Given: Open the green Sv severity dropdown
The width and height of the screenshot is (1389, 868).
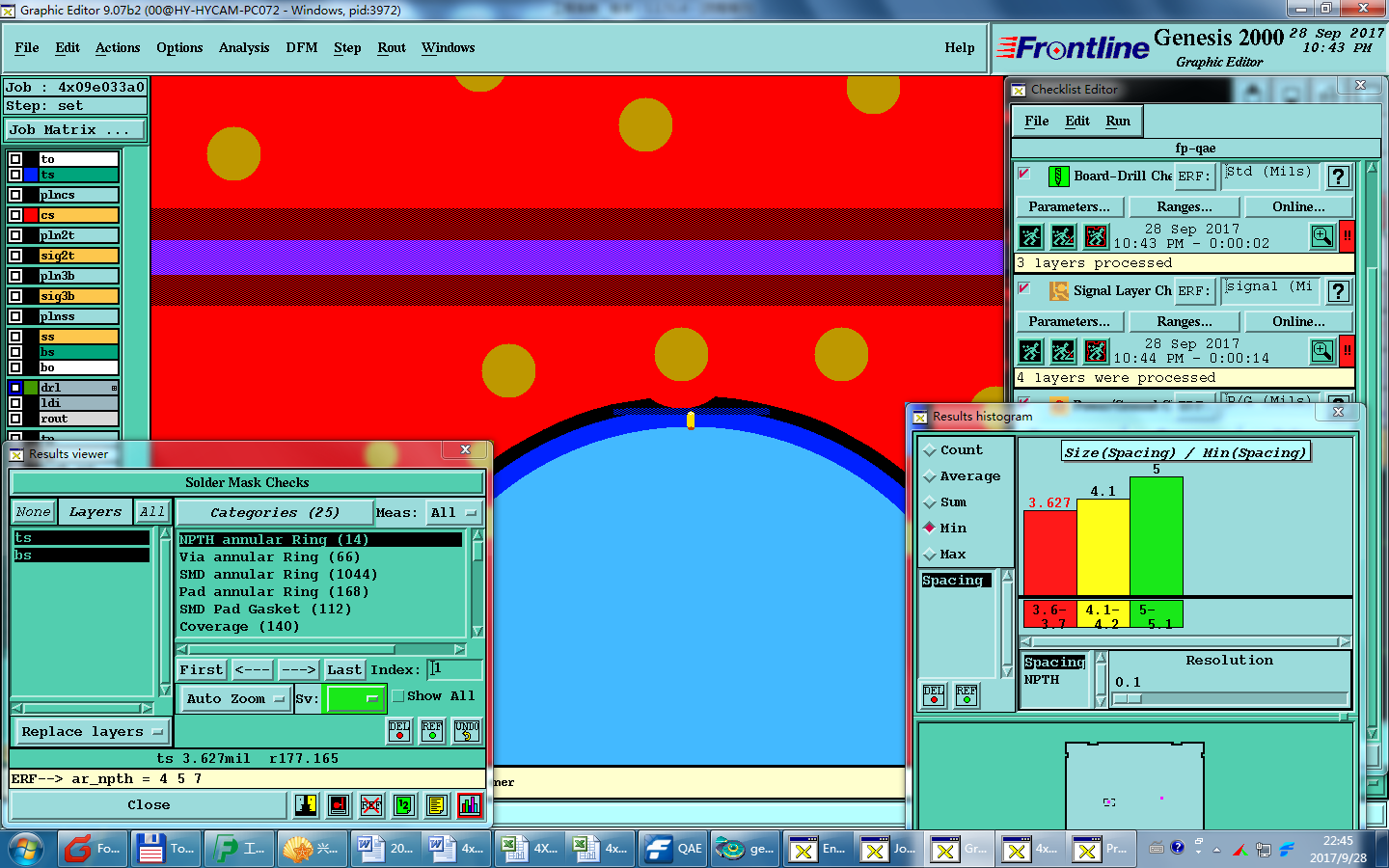Looking at the screenshot, I should coord(356,699).
